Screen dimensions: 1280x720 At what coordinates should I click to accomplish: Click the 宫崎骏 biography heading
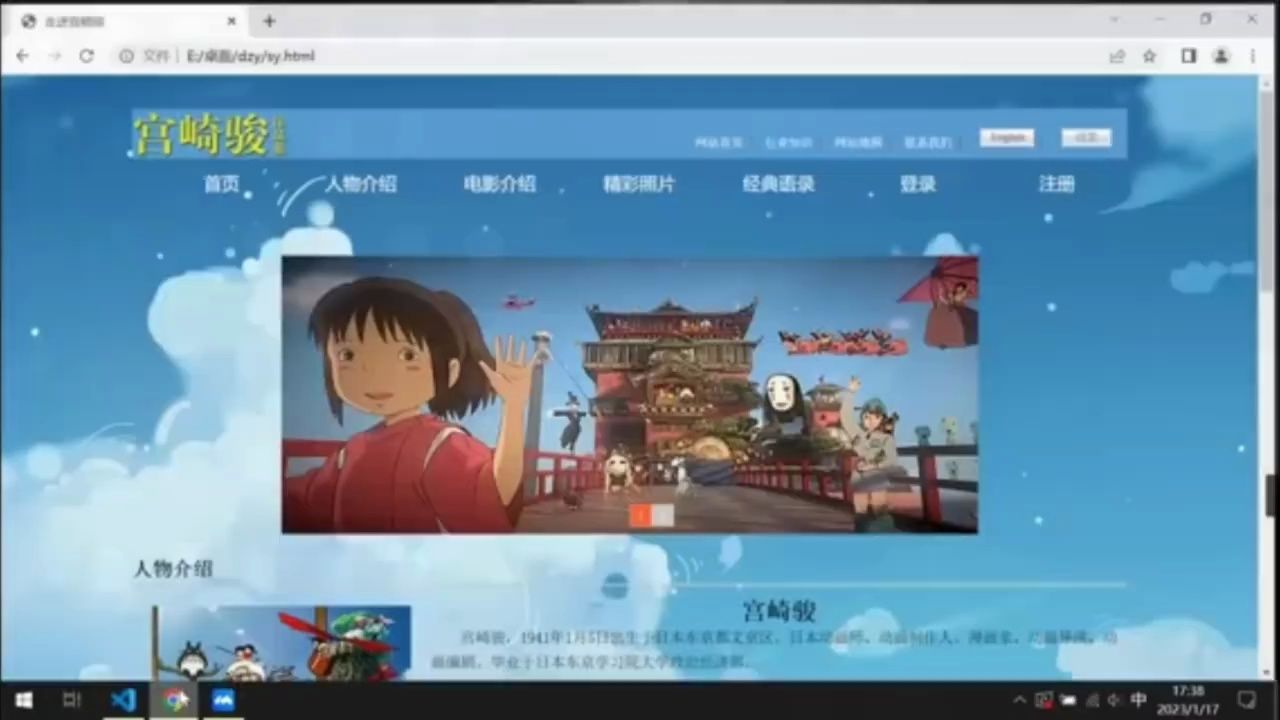tap(779, 611)
